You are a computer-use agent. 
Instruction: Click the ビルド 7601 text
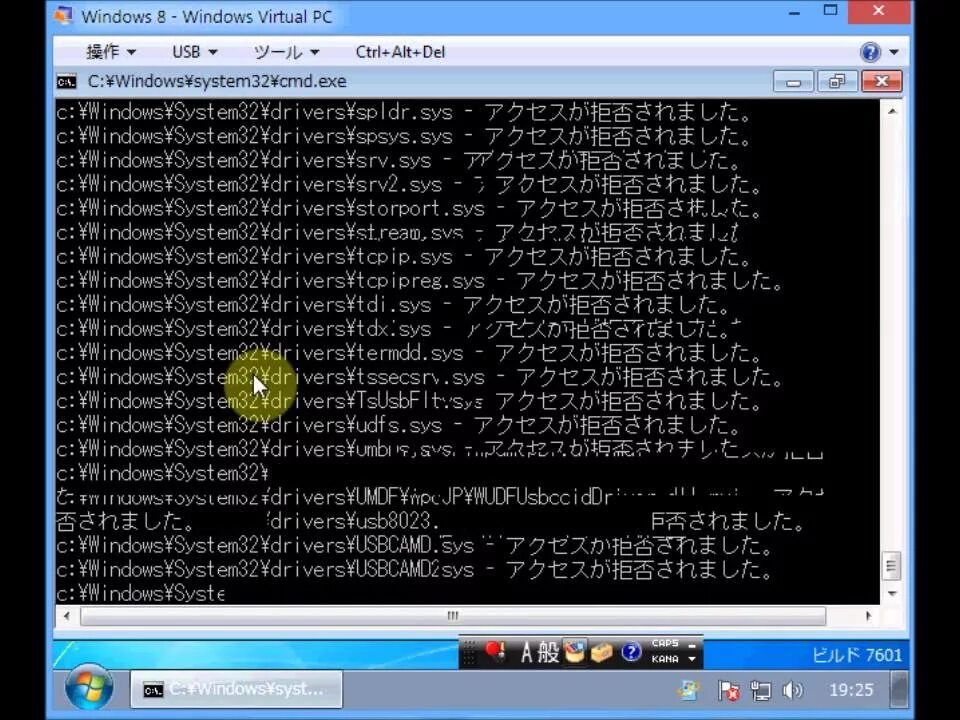click(857, 655)
